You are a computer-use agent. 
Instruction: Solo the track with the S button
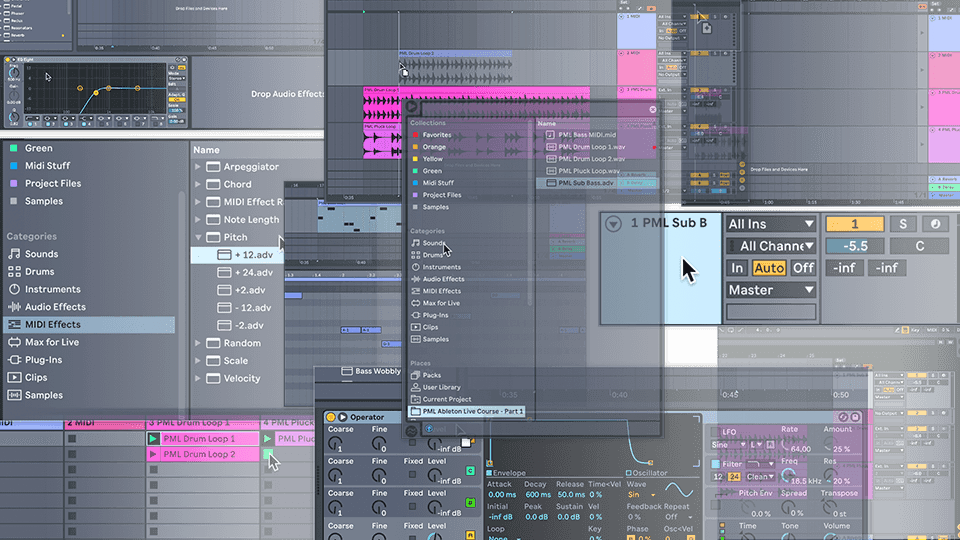point(903,224)
